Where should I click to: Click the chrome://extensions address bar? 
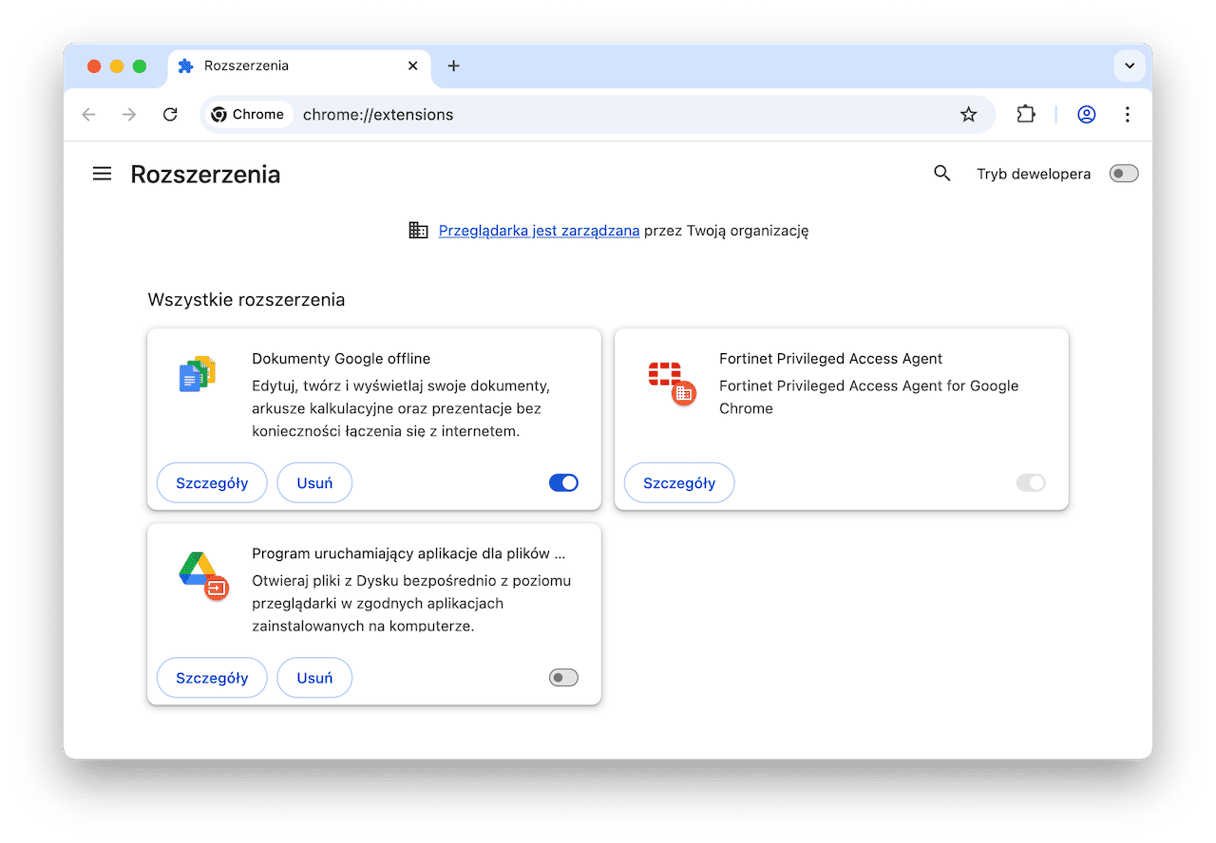(x=600, y=115)
